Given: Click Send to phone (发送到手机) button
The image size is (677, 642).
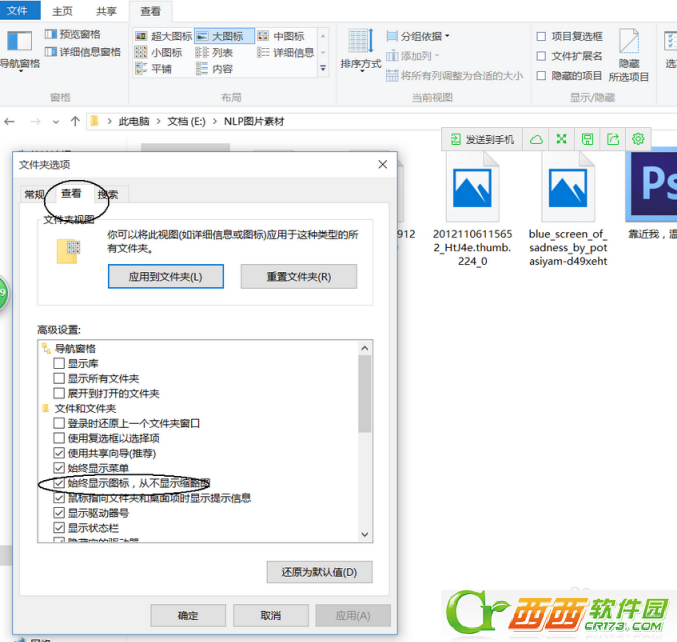Looking at the screenshot, I should pyautogui.click(x=482, y=139).
